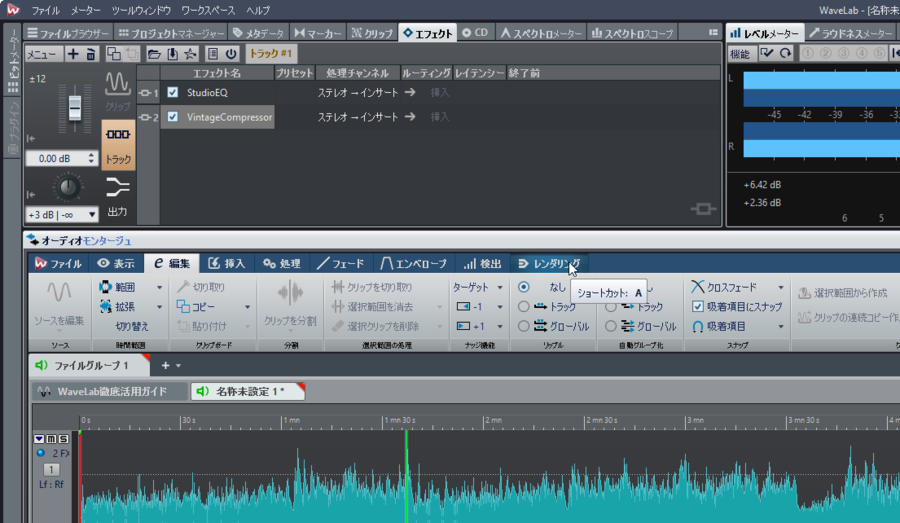Click the 機能 button in the level meter
The height and width of the screenshot is (523, 900).
pyautogui.click(x=740, y=53)
